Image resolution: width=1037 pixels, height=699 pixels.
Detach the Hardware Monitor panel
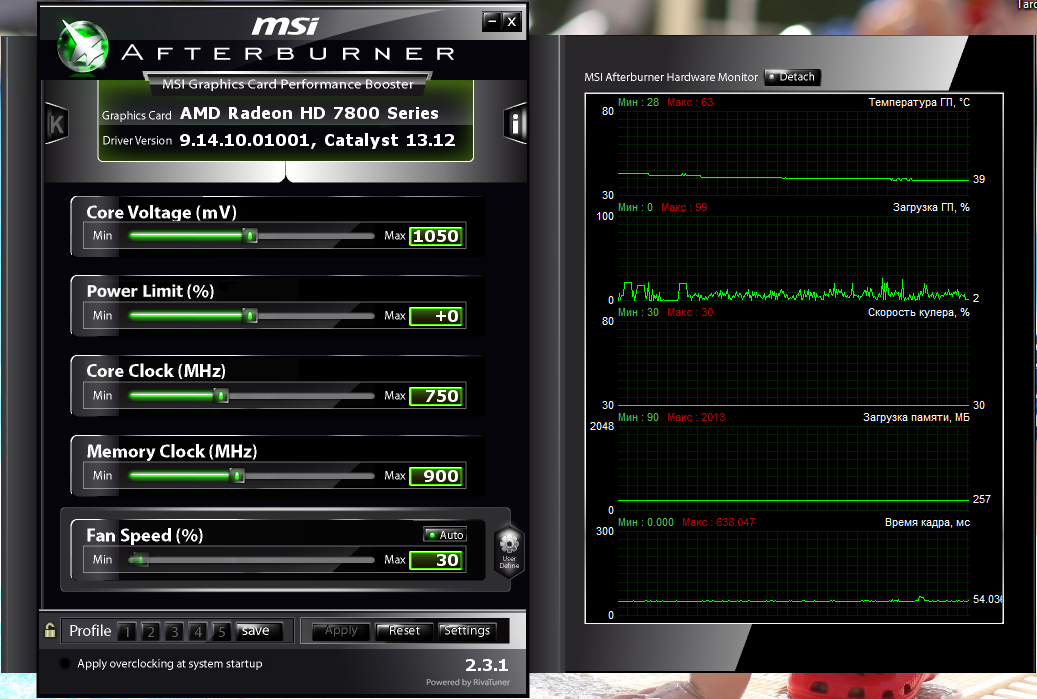[x=792, y=77]
